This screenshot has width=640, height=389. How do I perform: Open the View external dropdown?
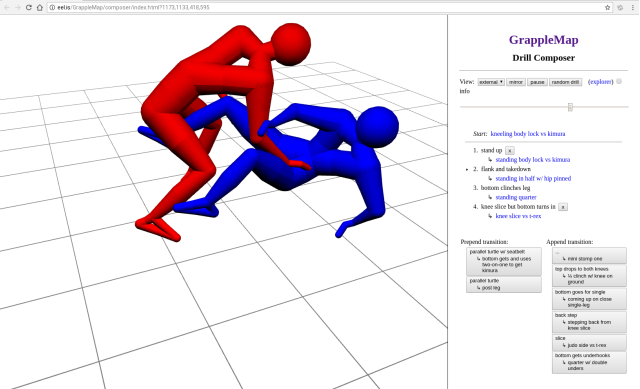pyautogui.click(x=491, y=82)
